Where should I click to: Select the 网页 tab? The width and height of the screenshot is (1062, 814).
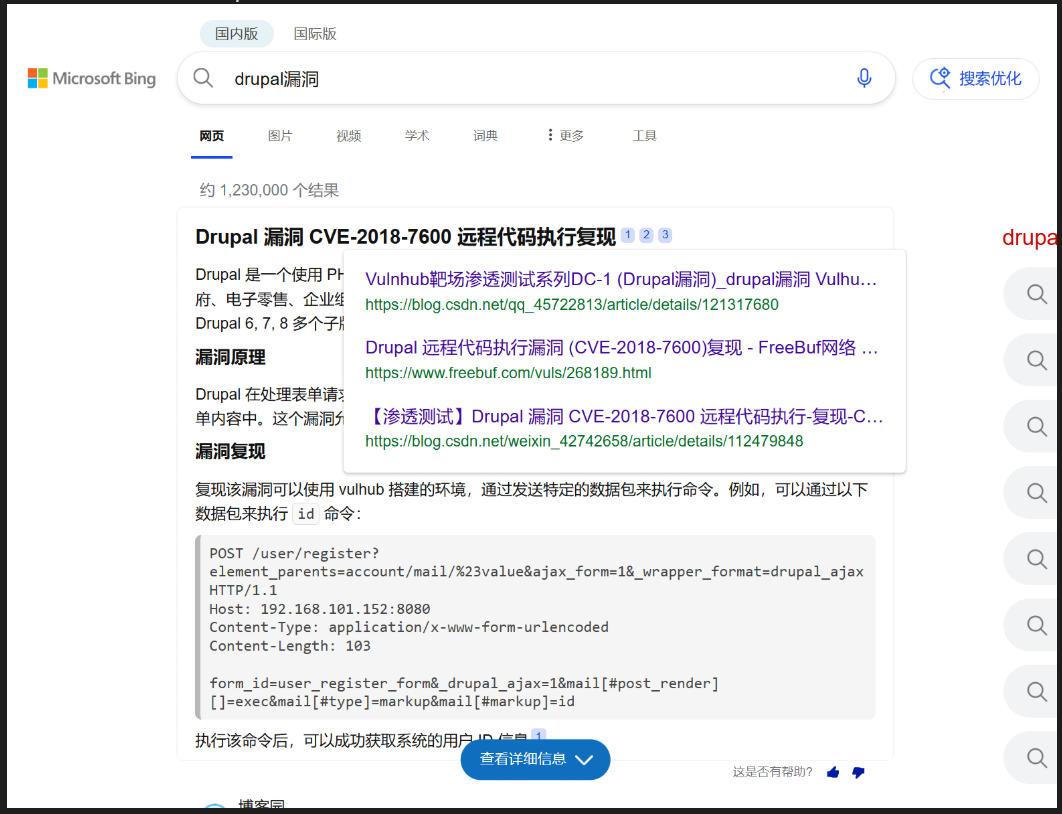[211, 136]
